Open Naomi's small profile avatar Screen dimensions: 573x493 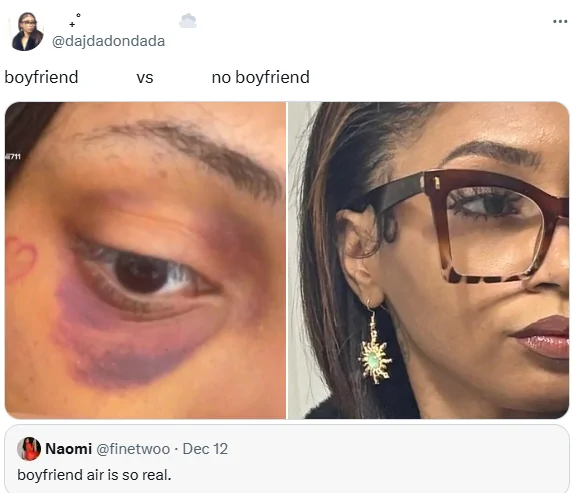point(29,448)
